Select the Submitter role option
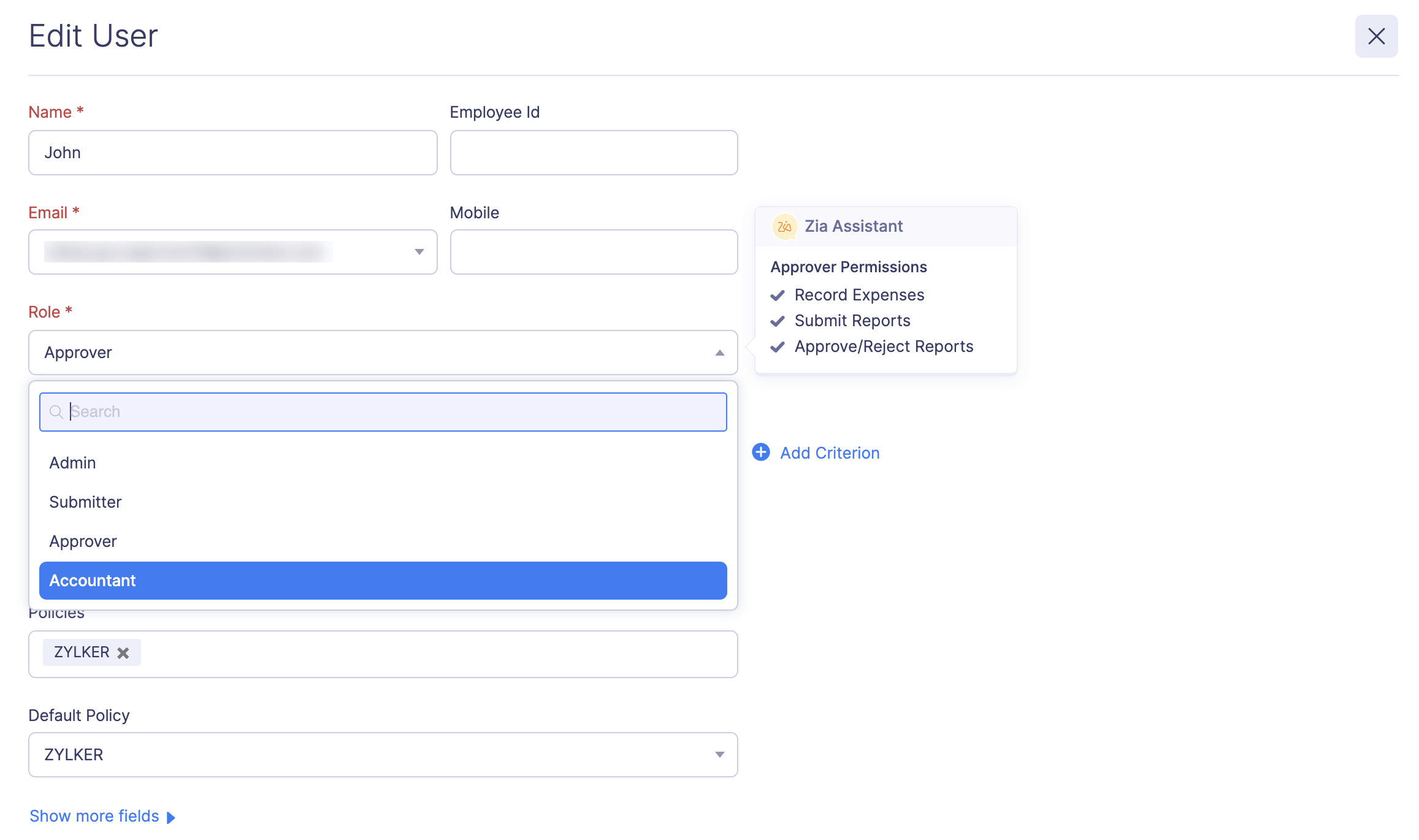 click(85, 502)
